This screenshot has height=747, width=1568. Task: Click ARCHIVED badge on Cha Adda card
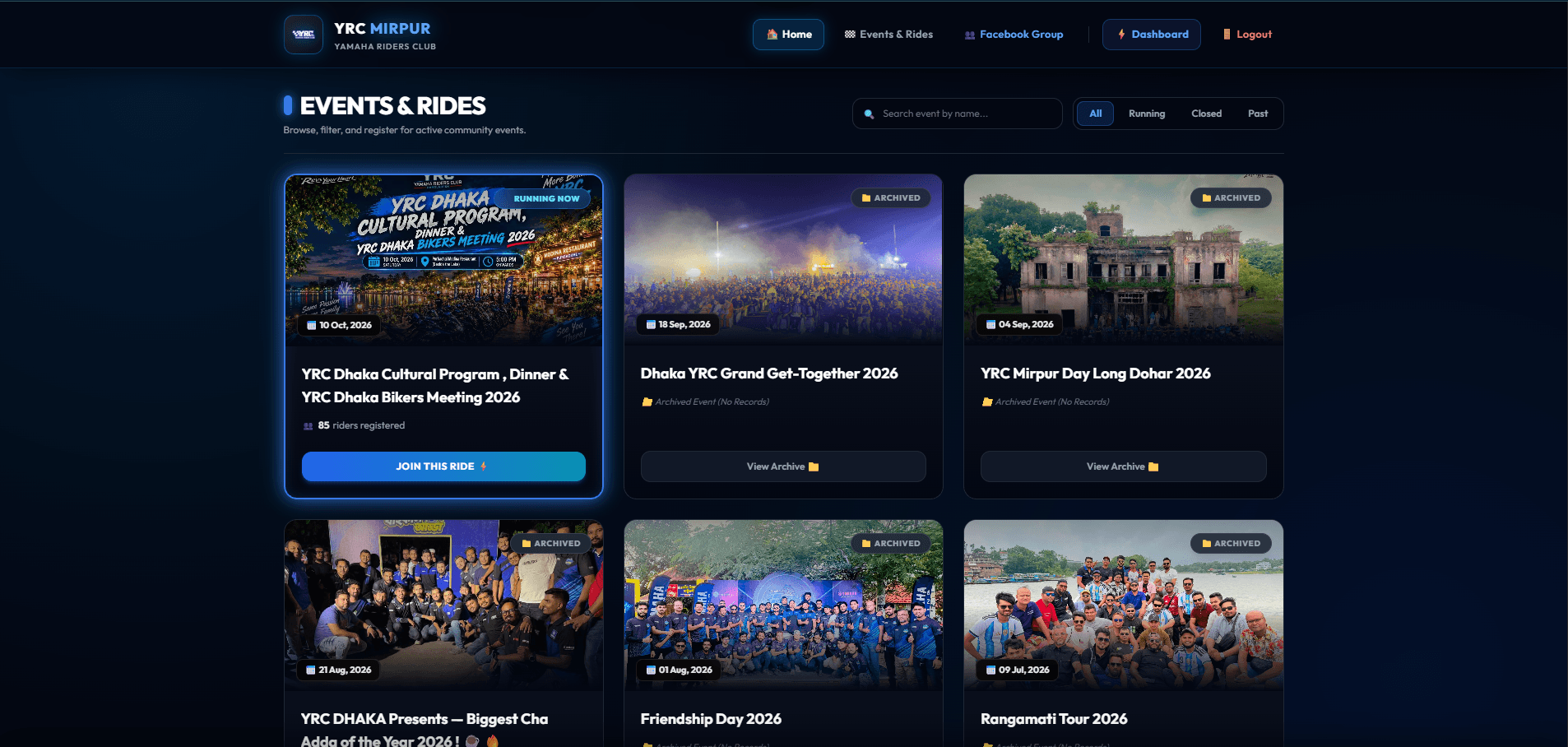tap(551, 544)
